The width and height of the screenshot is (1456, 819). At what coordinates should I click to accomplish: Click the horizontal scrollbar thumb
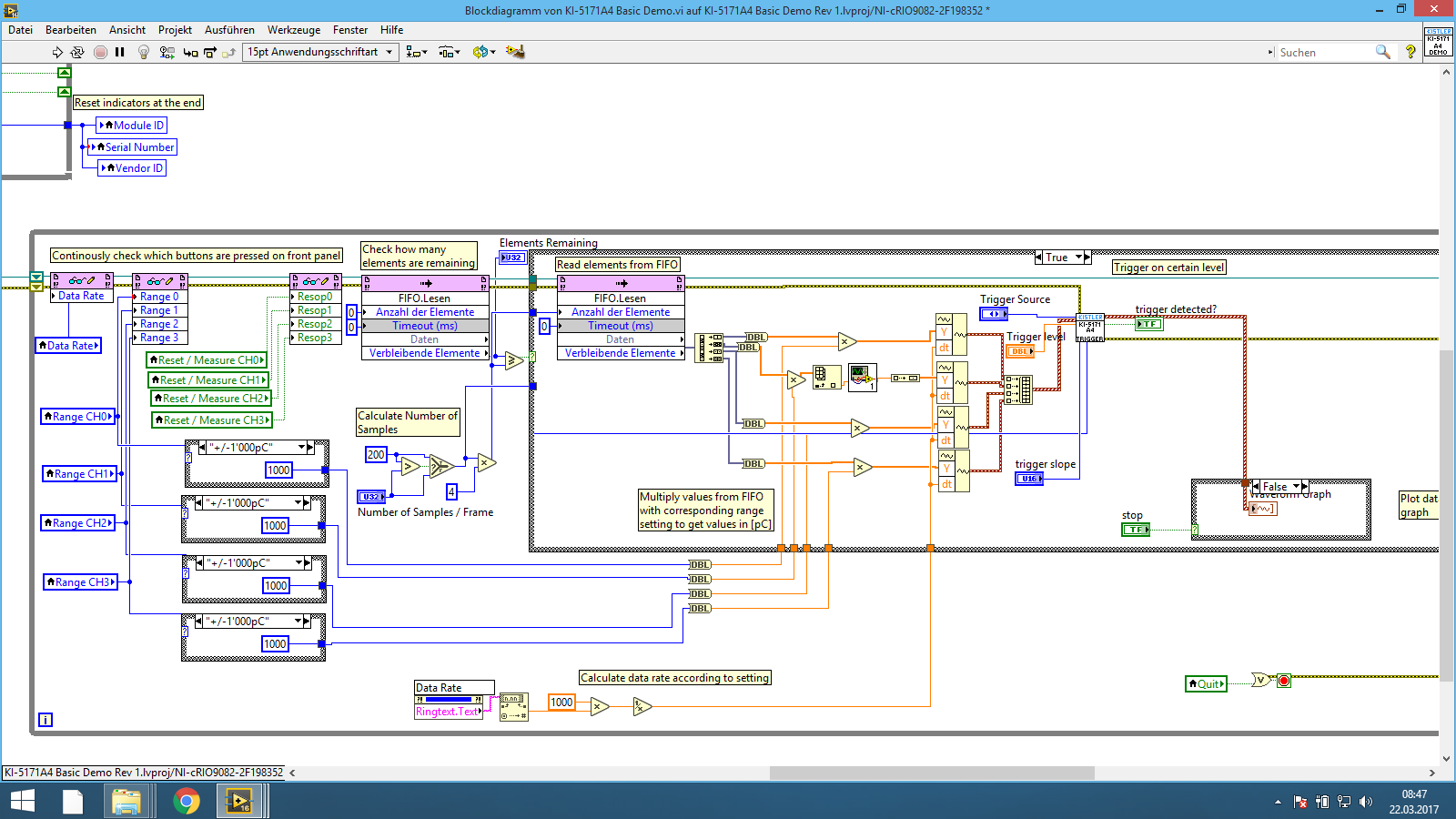point(931,773)
